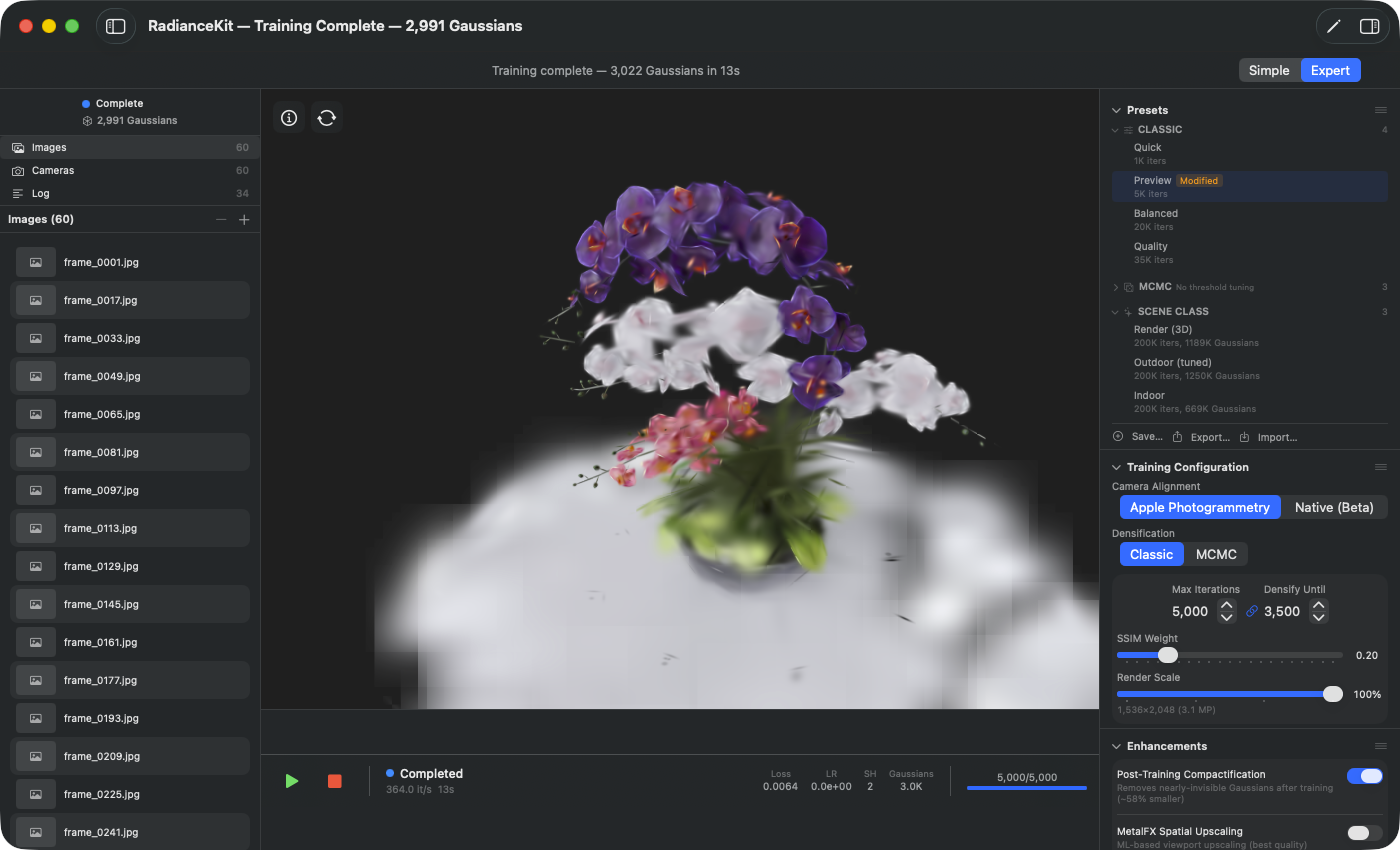The height and width of the screenshot is (850, 1400).
Task: Collapse the Presets section
Action: click(x=1116, y=110)
